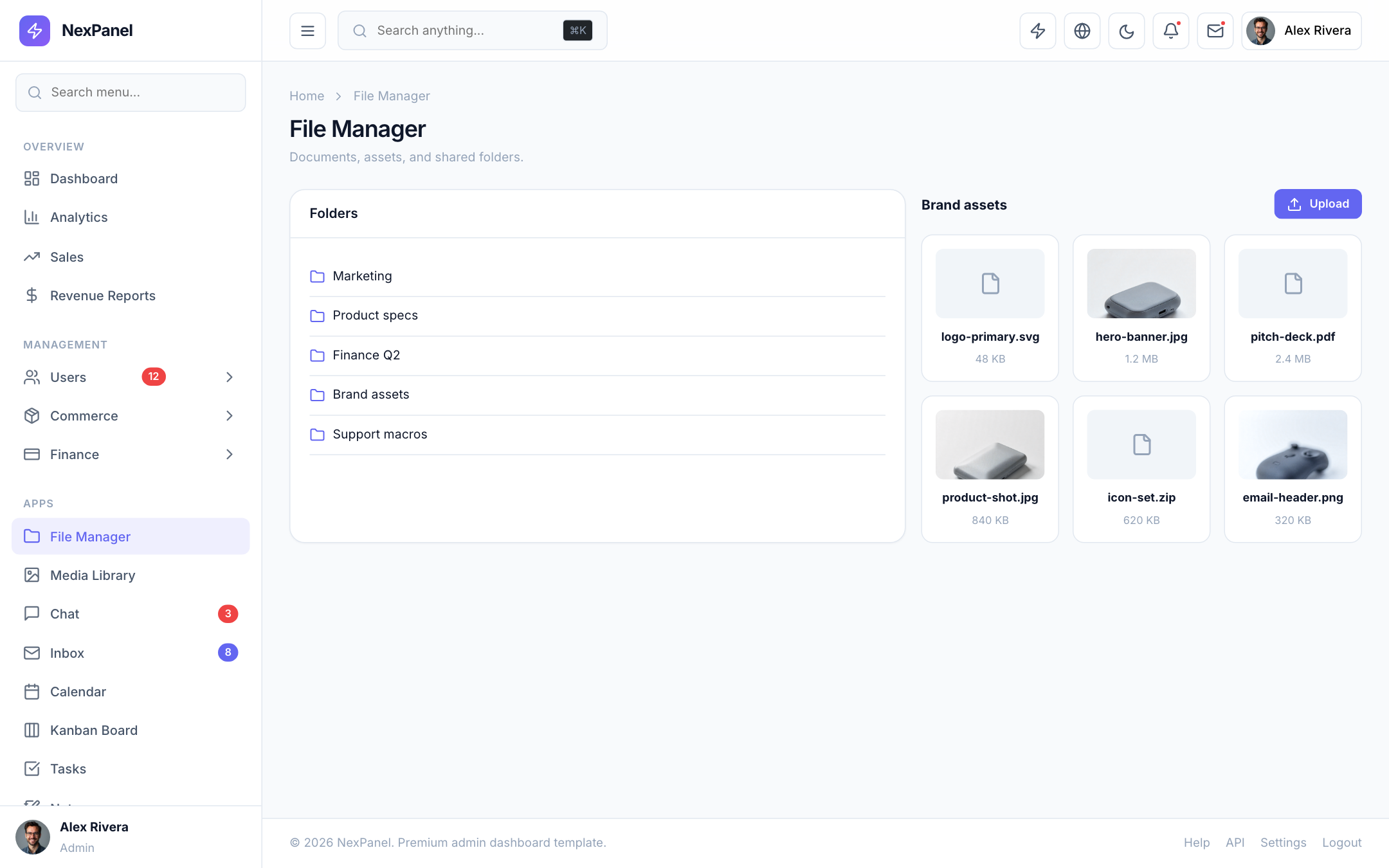Open the Marketing folder
Viewport: 1389px width, 868px height.
[597, 276]
